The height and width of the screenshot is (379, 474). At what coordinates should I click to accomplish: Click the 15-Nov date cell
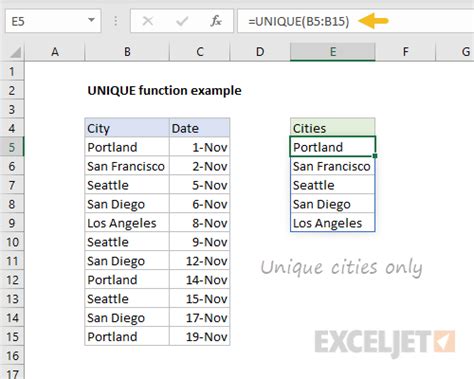tap(200, 299)
